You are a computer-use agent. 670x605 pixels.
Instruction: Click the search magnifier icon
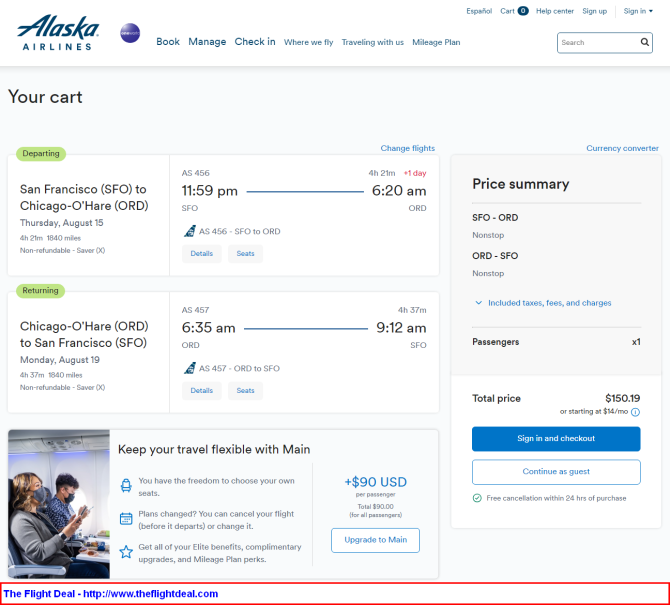tap(644, 42)
